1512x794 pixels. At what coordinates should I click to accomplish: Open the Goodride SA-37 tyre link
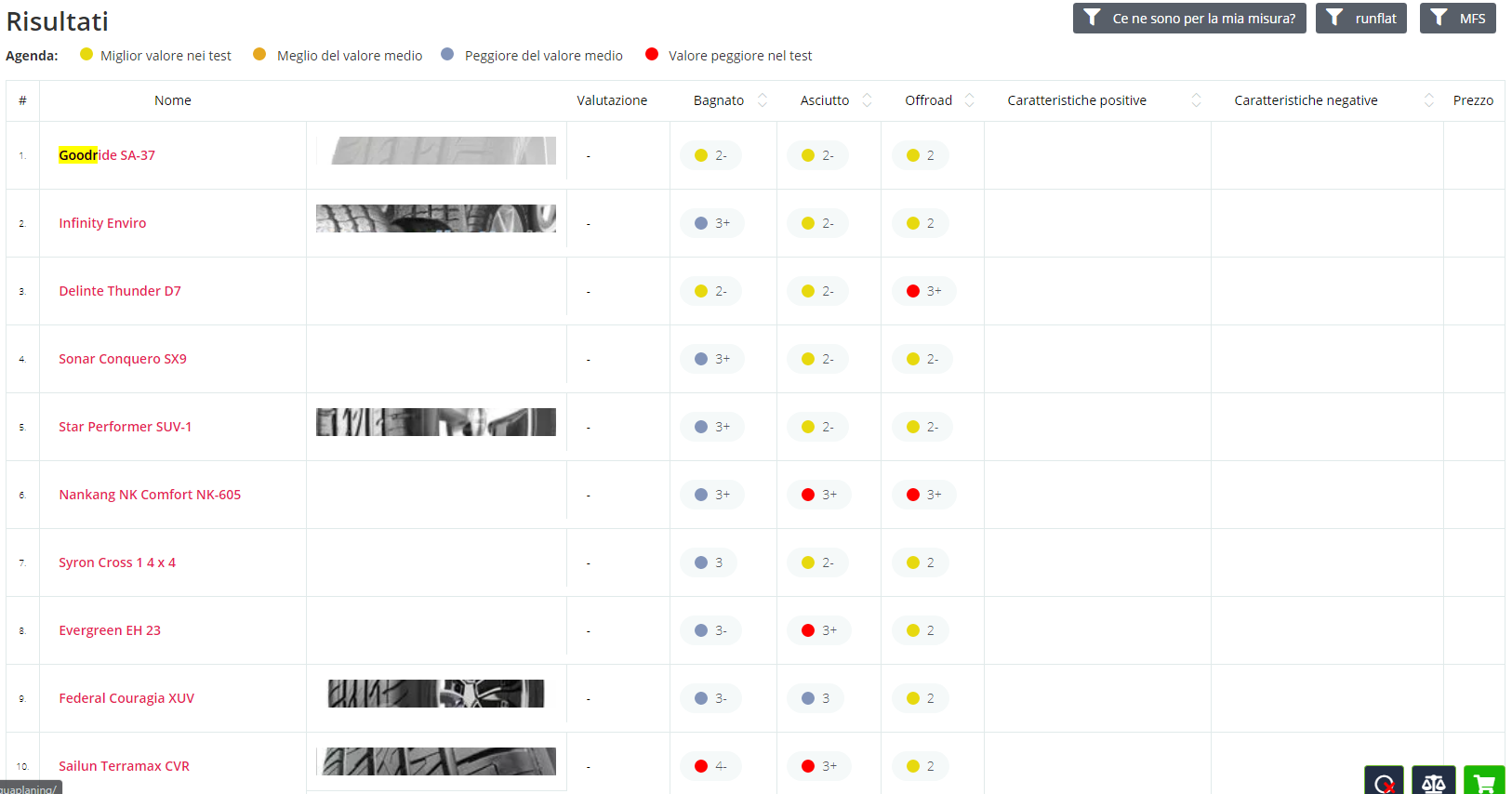point(107,155)
